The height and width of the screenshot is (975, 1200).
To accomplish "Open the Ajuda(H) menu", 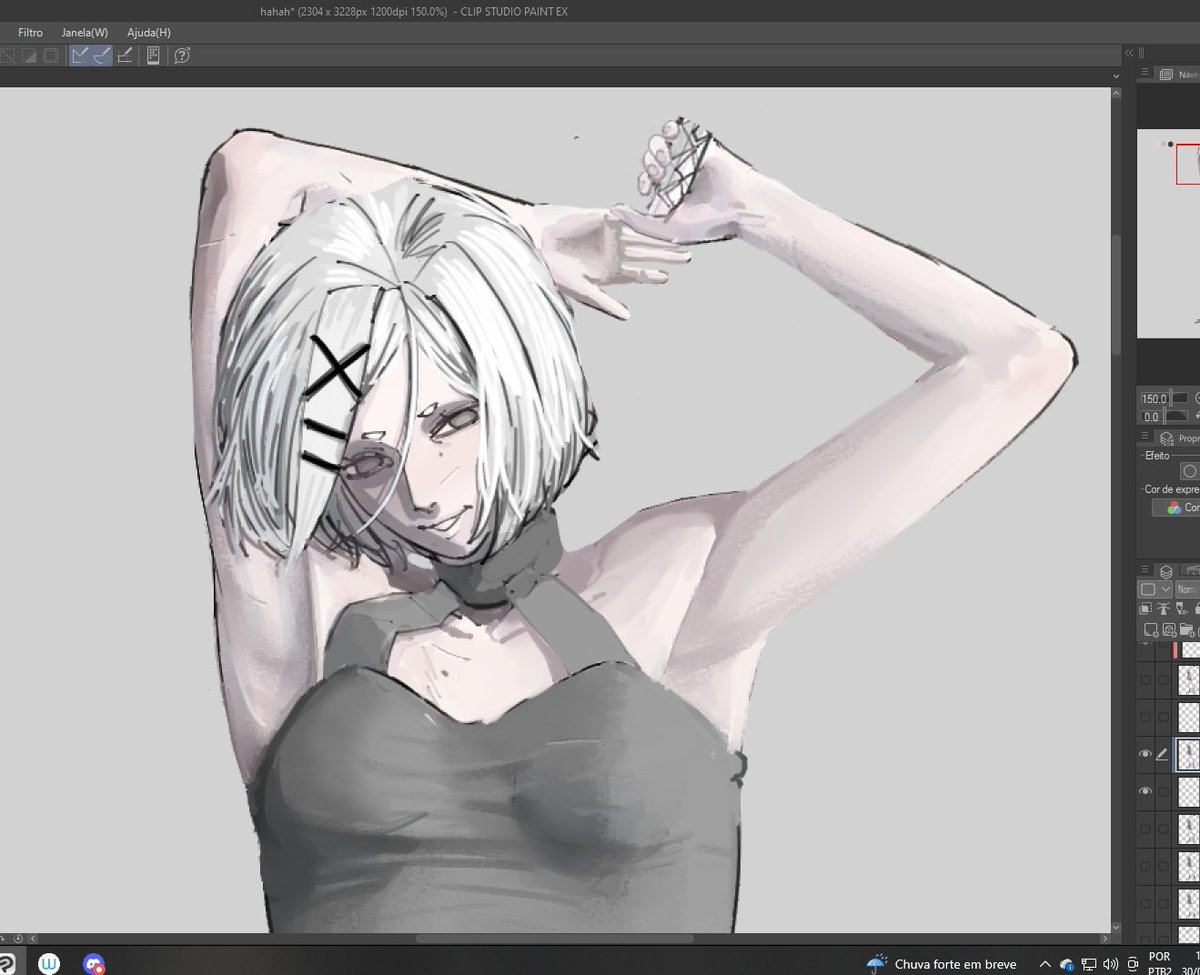I will [x=148, y=32].
